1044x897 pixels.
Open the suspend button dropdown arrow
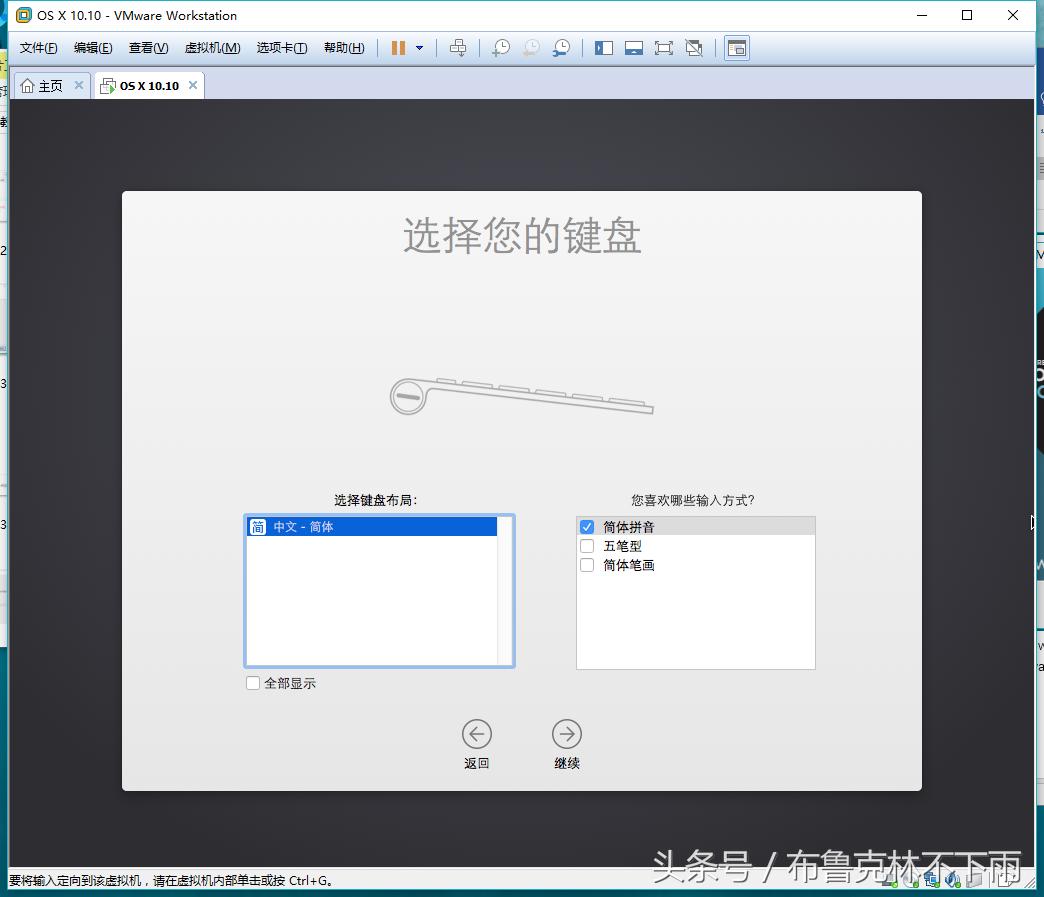click(417, 47)
